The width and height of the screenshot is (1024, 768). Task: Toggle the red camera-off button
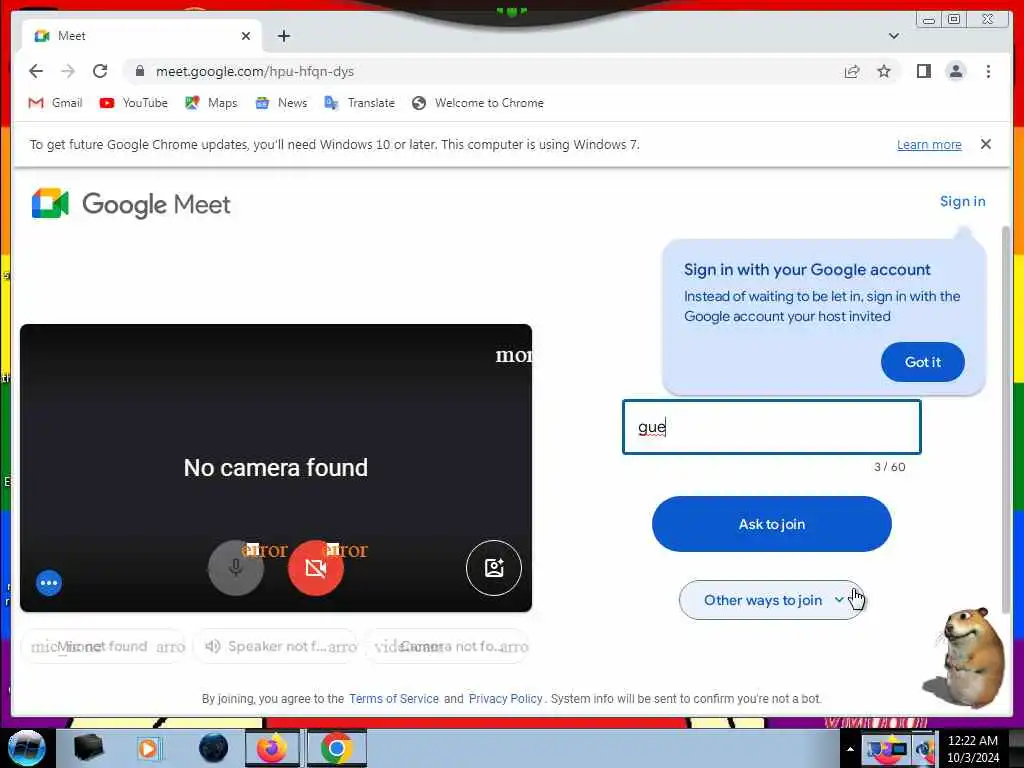coord(315,568)
